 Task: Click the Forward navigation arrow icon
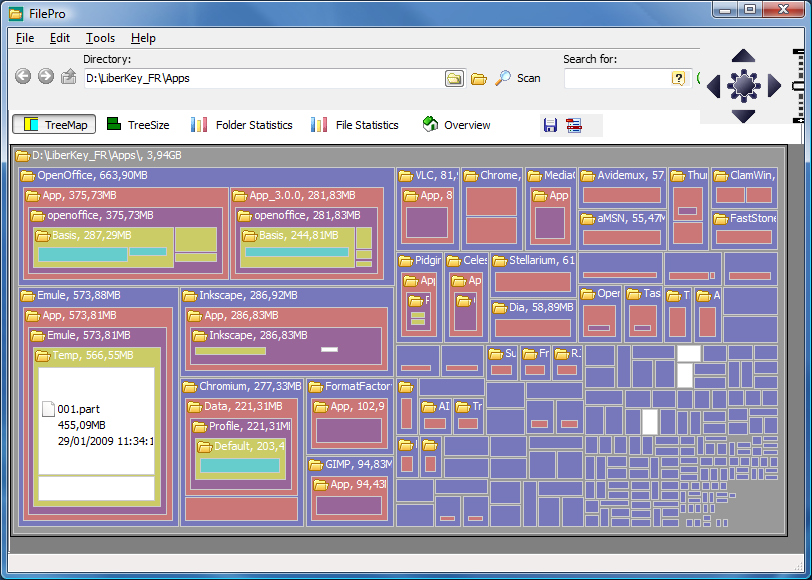[46, 76]
